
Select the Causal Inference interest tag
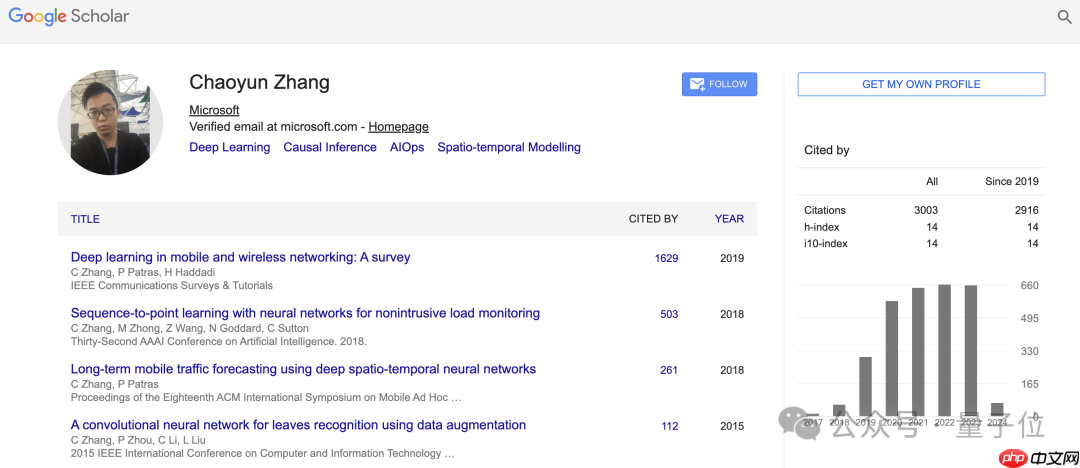tap(330, 147)
